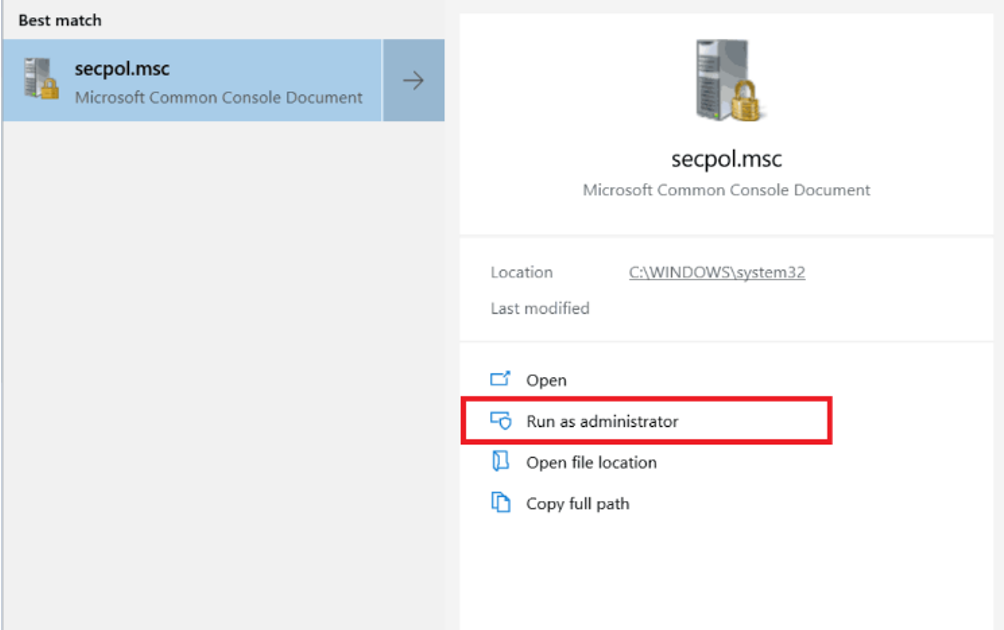Choose the Run as administrator text
This screenshot has height=630, width=1004.
(602, 421)
